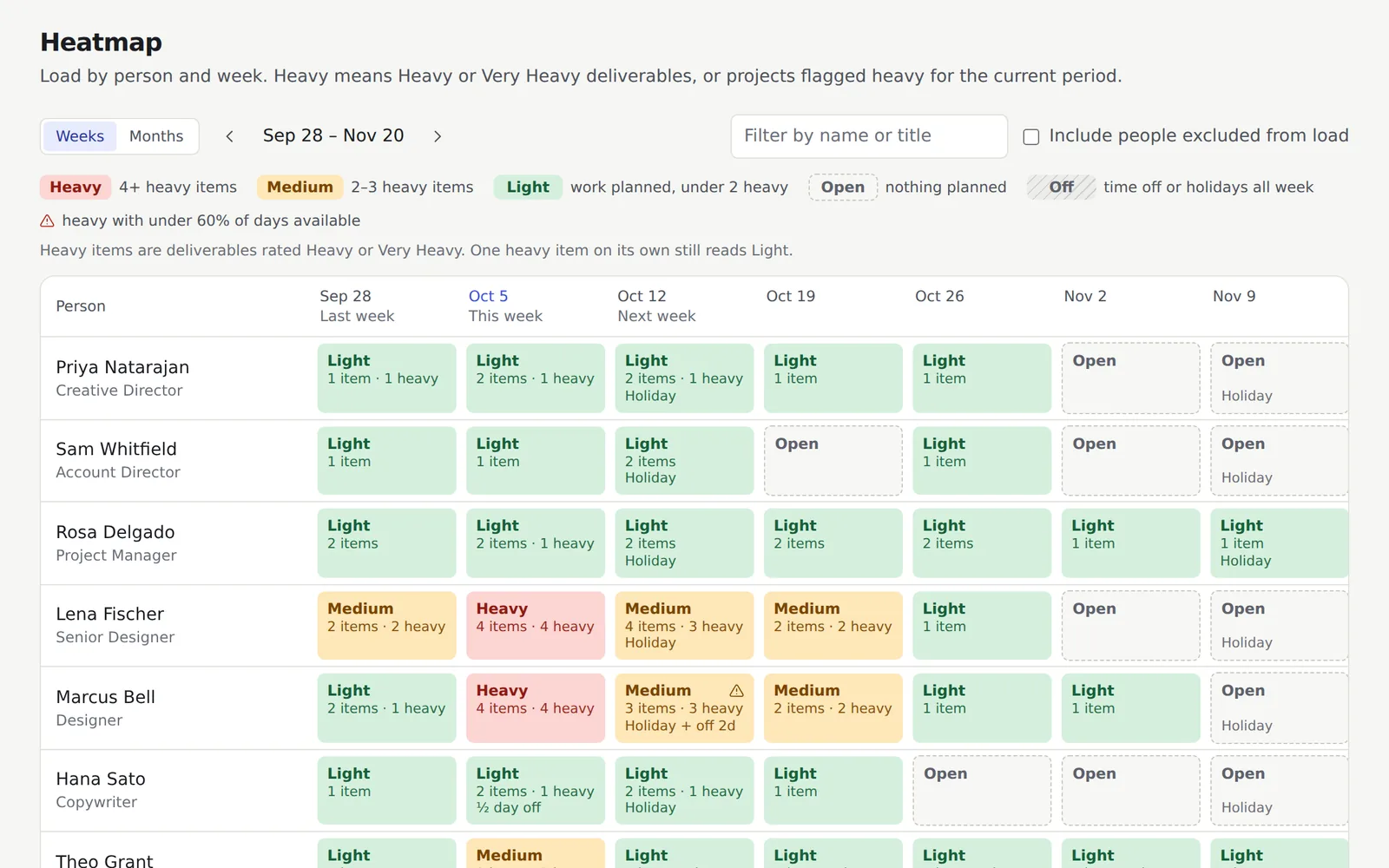Open Lena Fischer's Oct 12 Medium Holiday cell
Screen dimensions: 1389x868
[684, 626]
